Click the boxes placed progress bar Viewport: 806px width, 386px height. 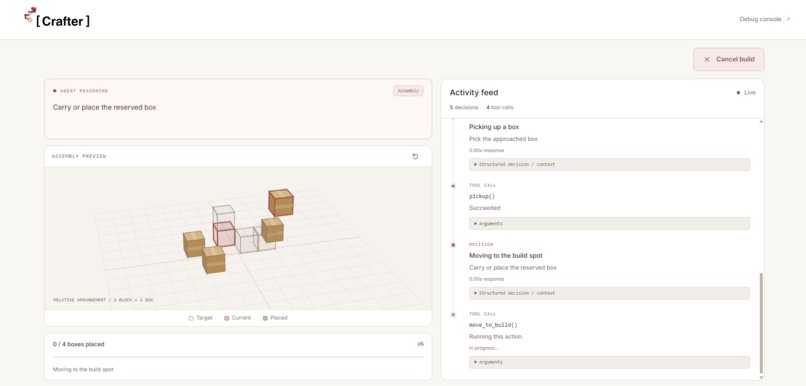238,357
